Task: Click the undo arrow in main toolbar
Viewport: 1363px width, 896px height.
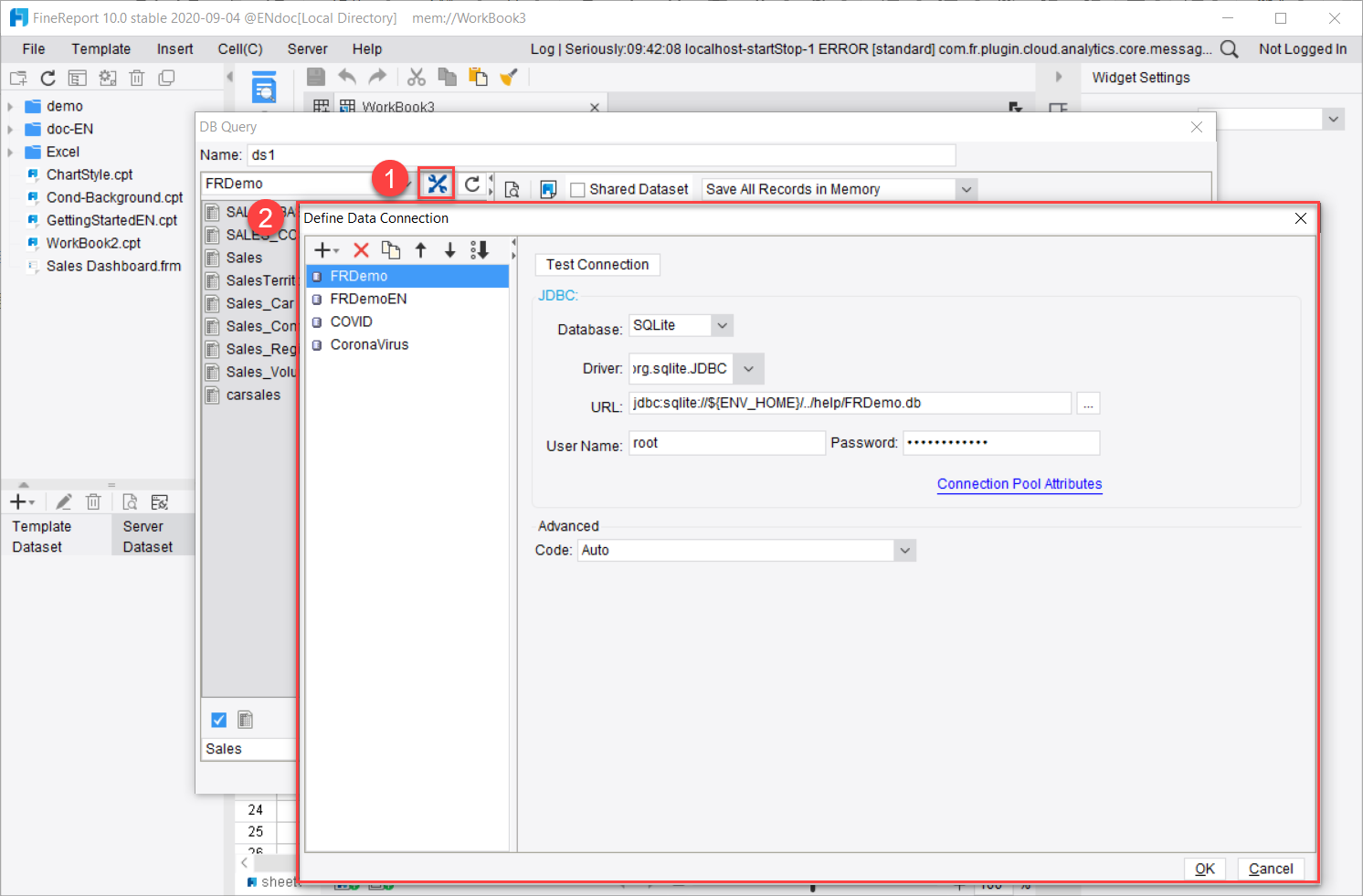Action: (x=347, y=78)
